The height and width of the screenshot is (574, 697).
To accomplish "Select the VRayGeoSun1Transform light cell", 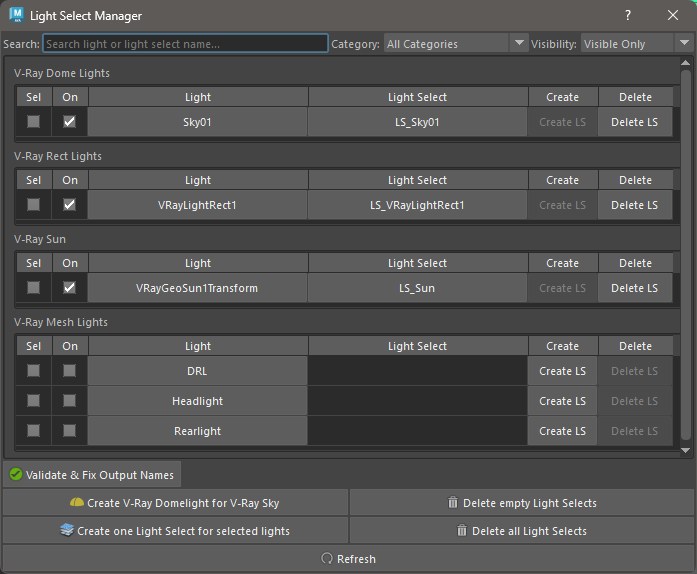I will tap(197, 288).
